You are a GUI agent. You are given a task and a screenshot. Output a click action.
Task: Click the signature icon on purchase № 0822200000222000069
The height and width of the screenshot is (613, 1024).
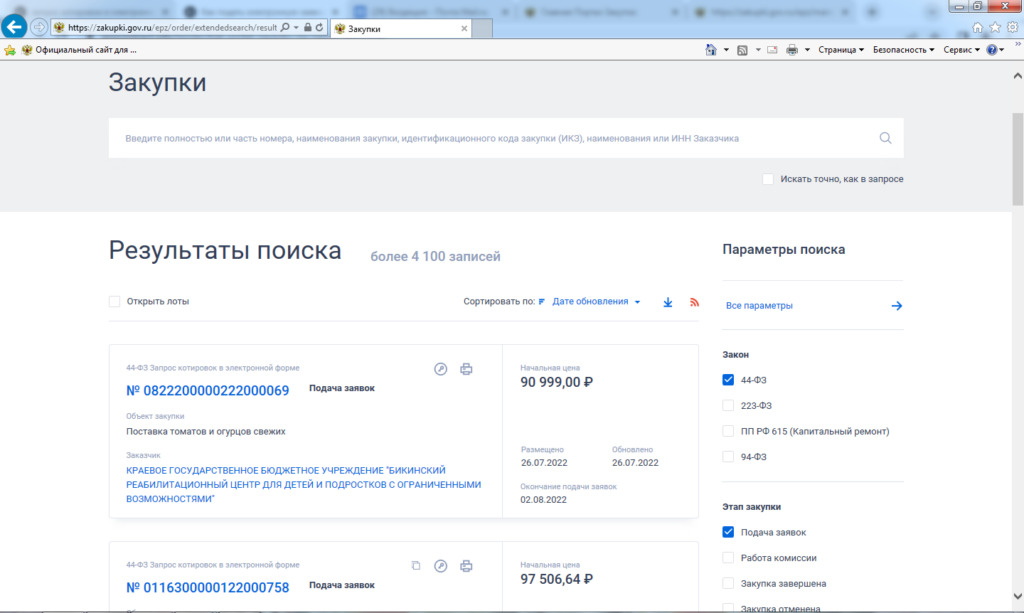click(x=440, y=369)
